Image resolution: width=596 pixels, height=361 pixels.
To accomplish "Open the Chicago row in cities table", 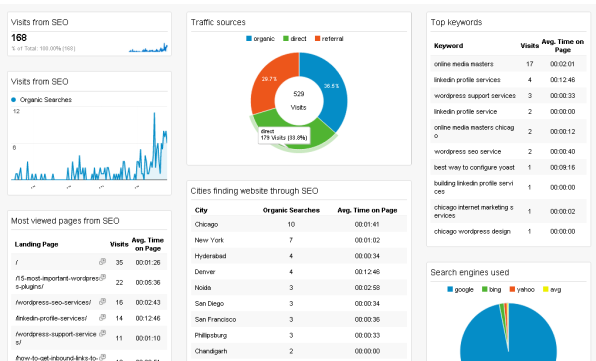I will click(299, 224).
